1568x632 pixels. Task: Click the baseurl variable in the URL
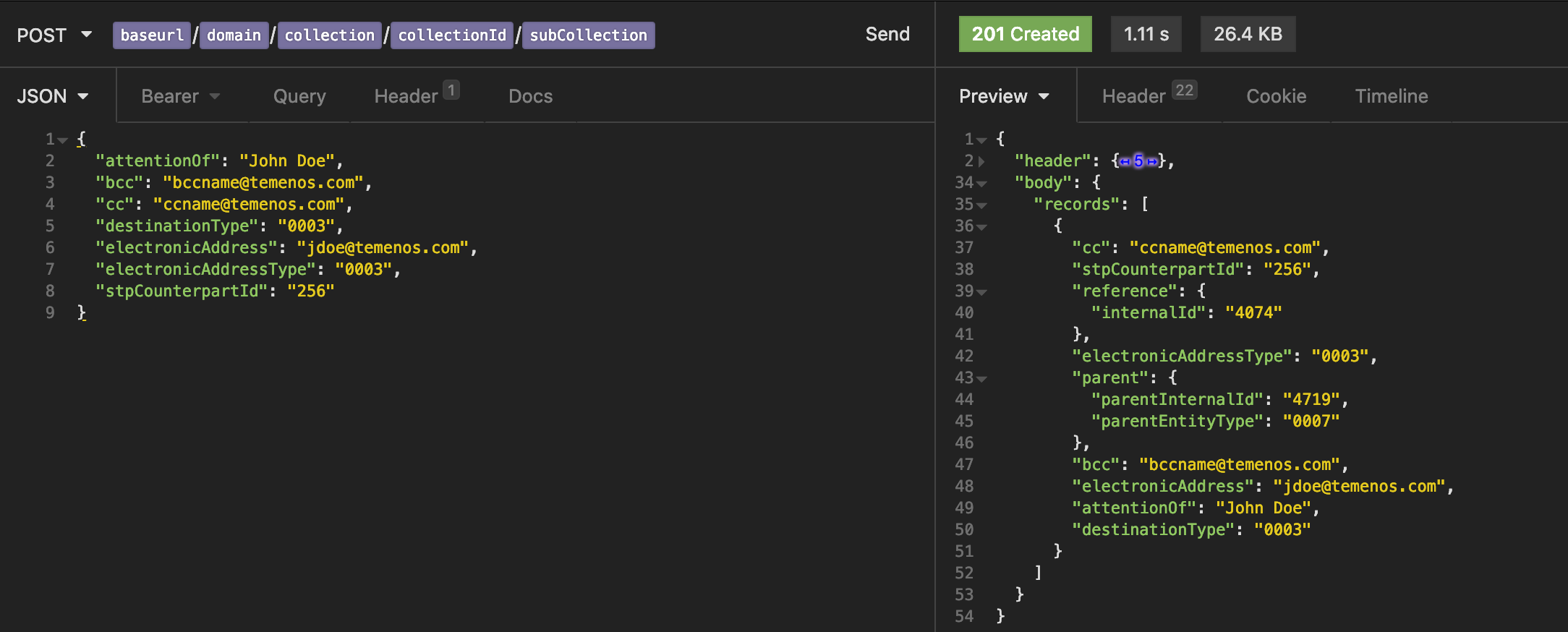click(152, 35)
